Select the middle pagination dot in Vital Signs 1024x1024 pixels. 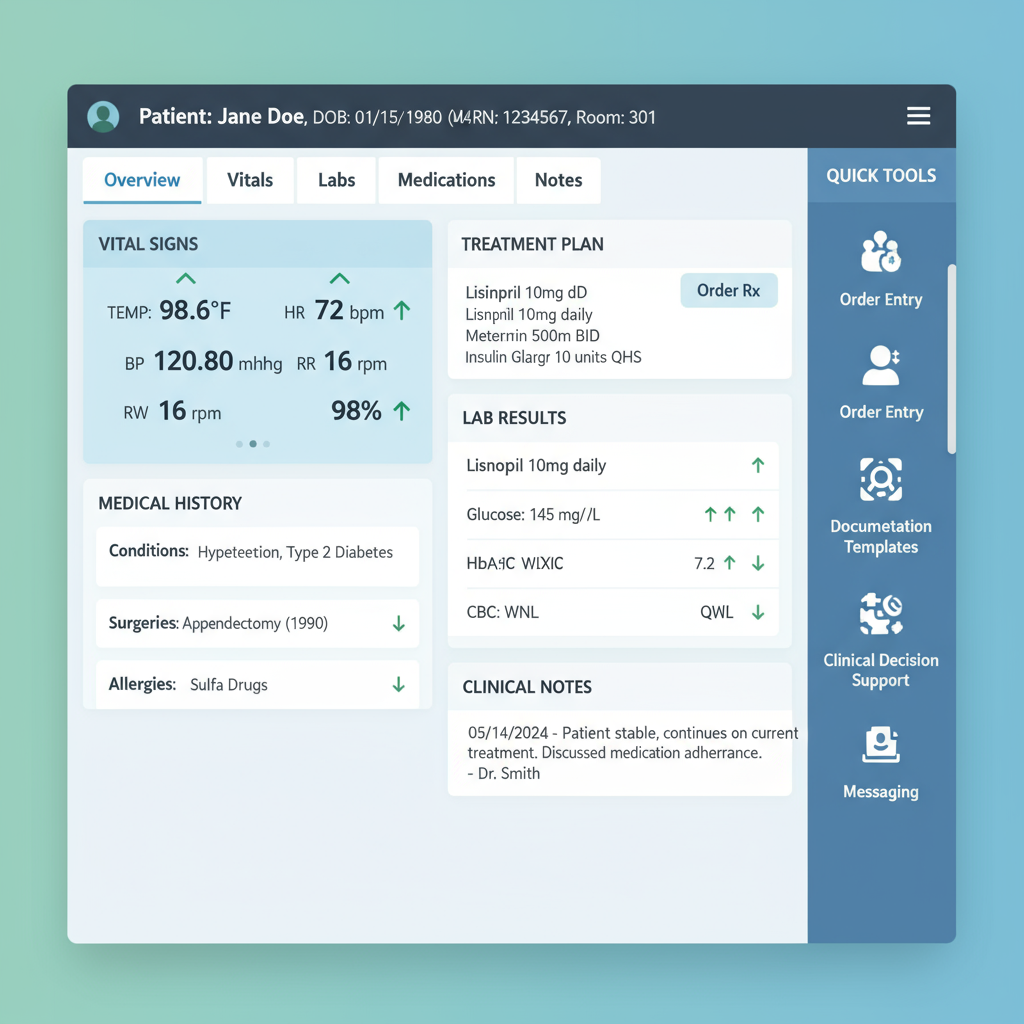coord(252,444)
